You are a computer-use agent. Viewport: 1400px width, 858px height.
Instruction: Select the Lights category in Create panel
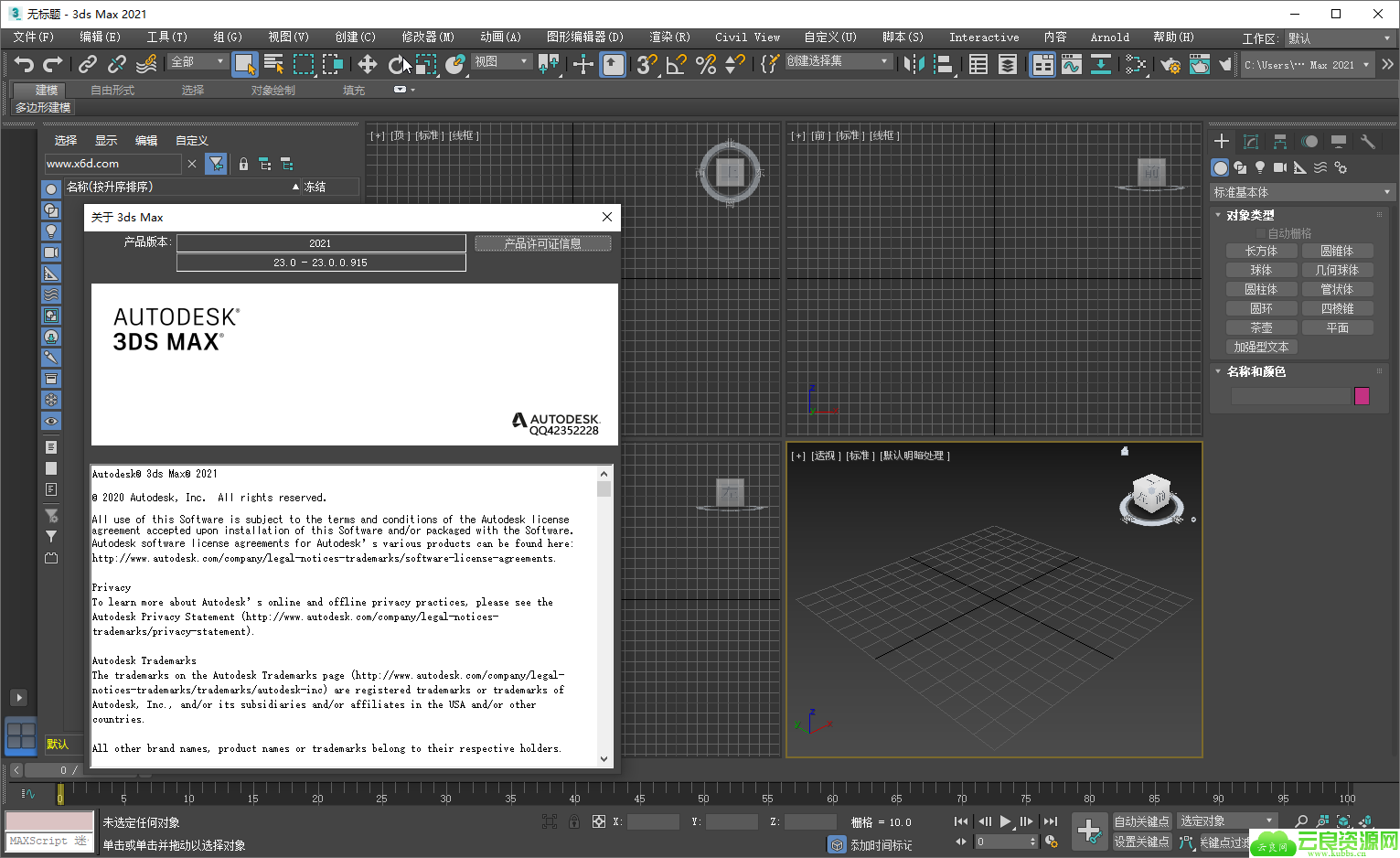pyautogui.click(x=1260, y=167)
